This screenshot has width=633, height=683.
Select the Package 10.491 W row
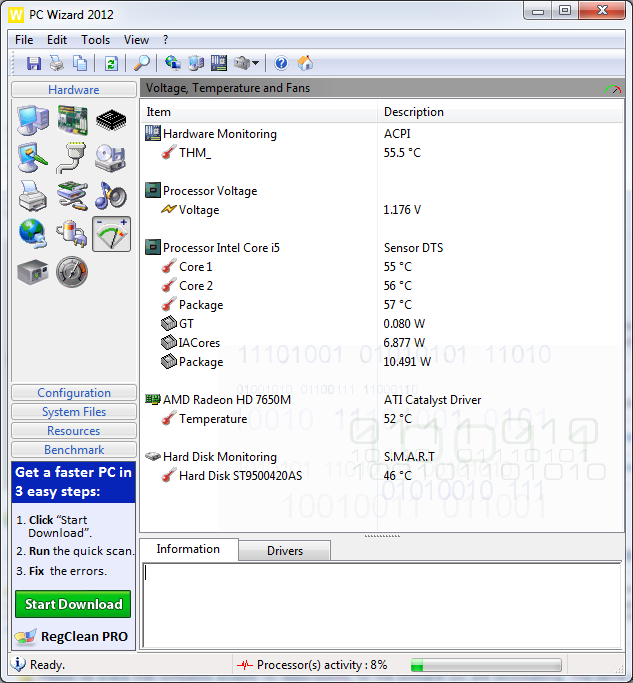[383, 362]
